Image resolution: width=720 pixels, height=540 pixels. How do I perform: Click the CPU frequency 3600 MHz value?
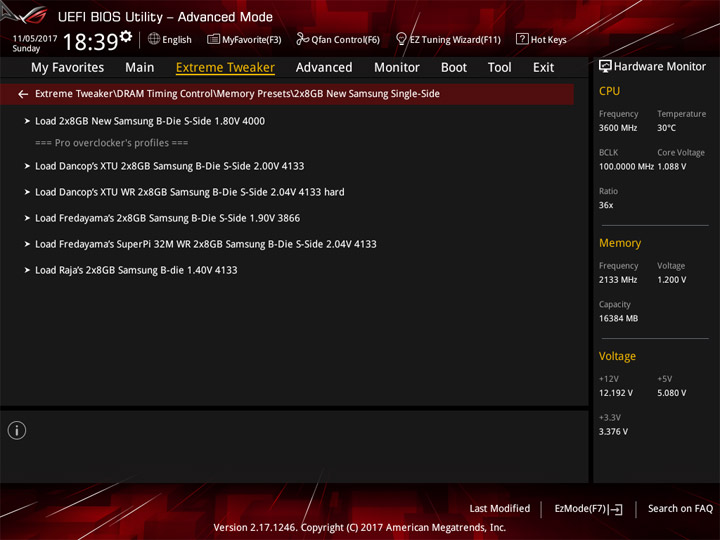click(618, 128)
